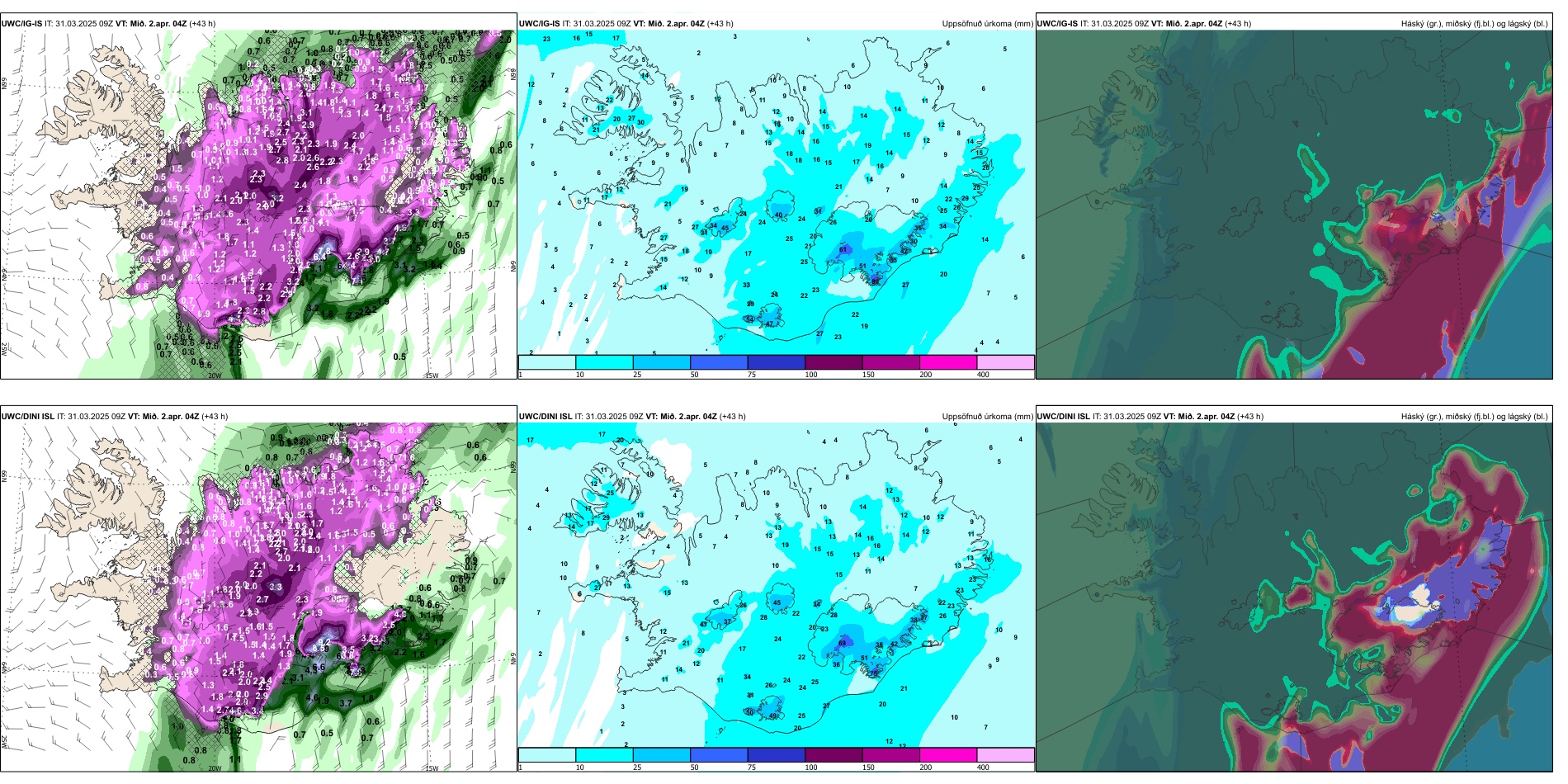Pick the 1–10 mm swatch in IG-IS legend

pyautogui.click(x=547, y=362)
